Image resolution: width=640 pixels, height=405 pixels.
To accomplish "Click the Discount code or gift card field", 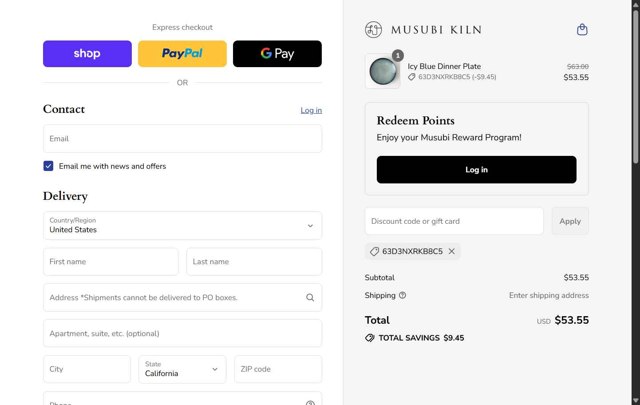I will (454, 221).
